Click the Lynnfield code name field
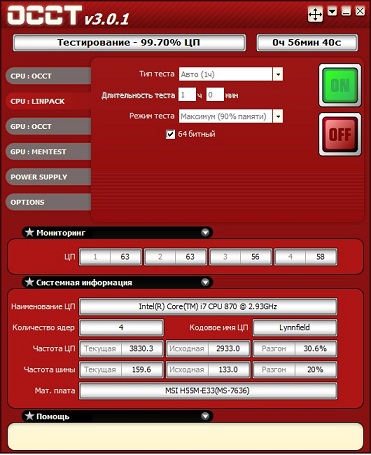The width and height of the screenshot is (371, 455). 295,328
